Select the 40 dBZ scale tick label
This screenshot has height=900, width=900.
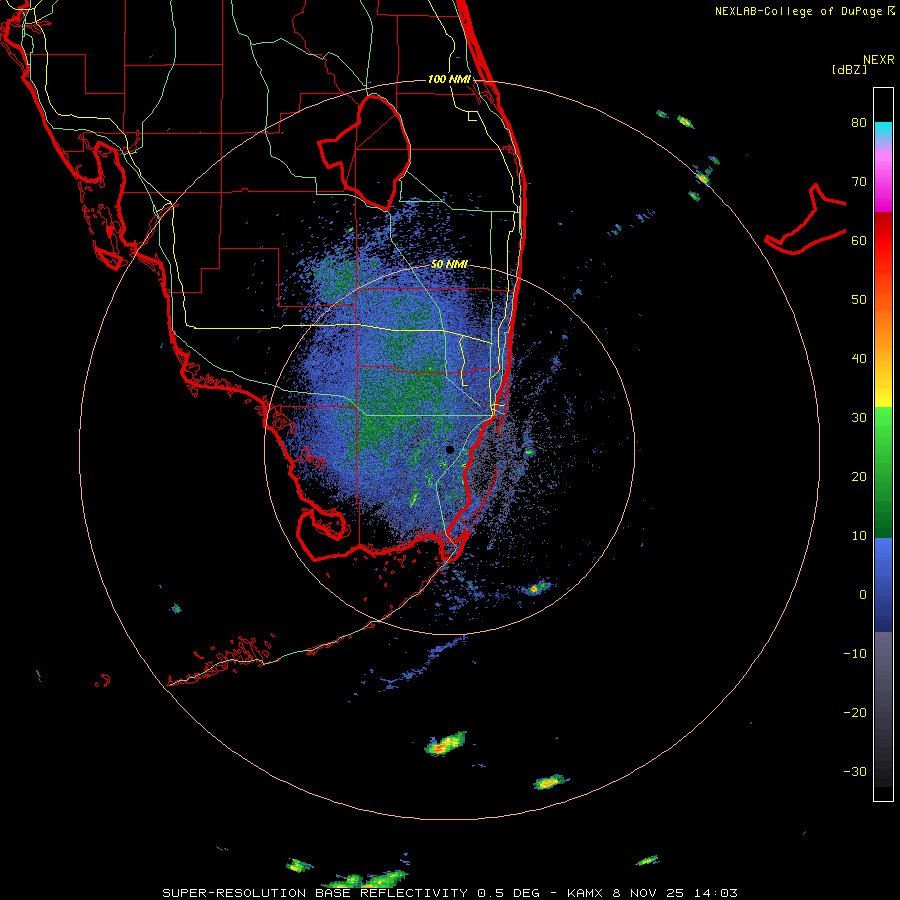(859, 359)
